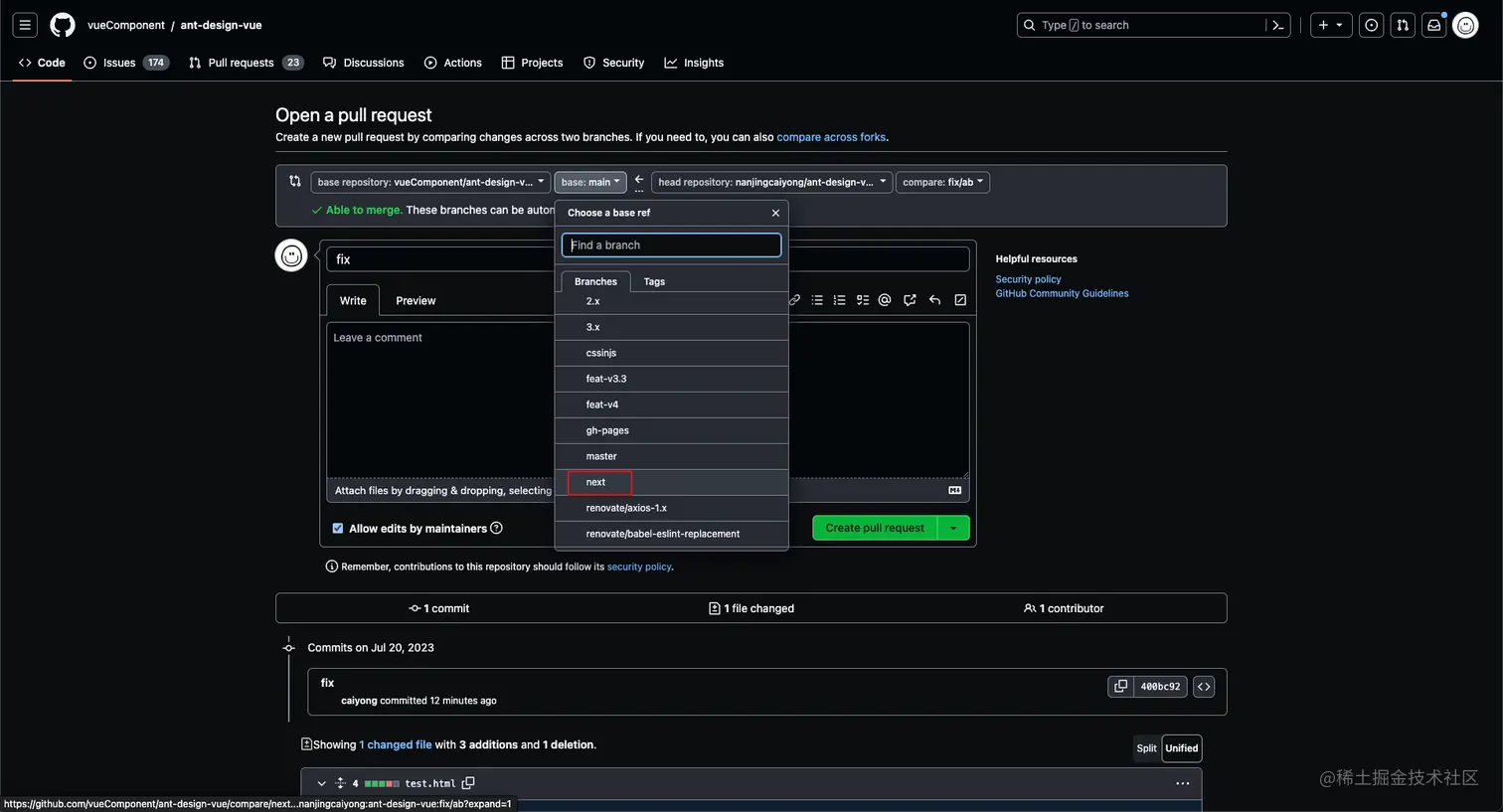
Task: Open the Security tab
Action: [x=614, y=63]
